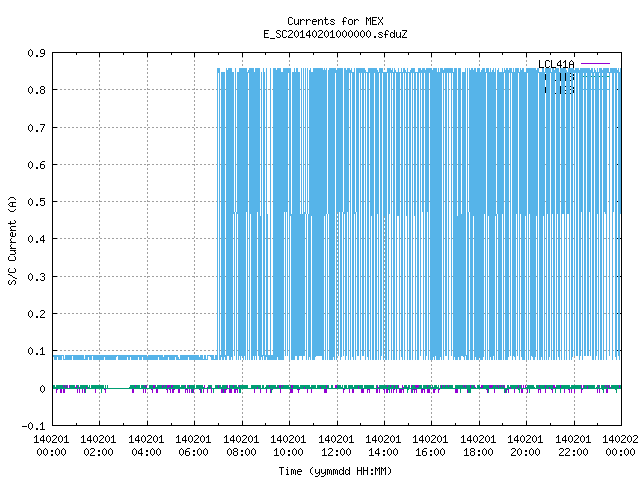The height and width of the screenshot is (480, 640).
Task: Click the y-axis tick value 0.5
Action: pos(37,202)
